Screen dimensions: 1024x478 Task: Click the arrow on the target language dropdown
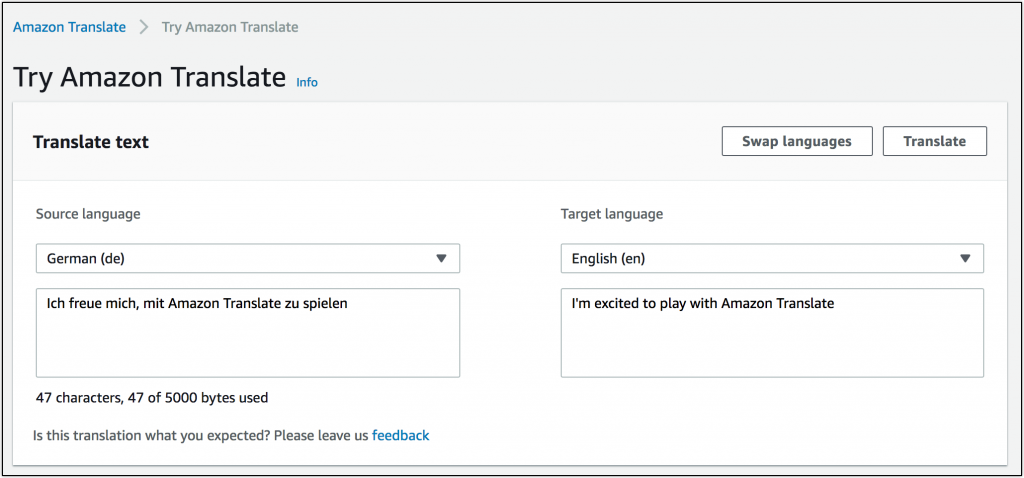pyautogui.click(x=965, y=258)
